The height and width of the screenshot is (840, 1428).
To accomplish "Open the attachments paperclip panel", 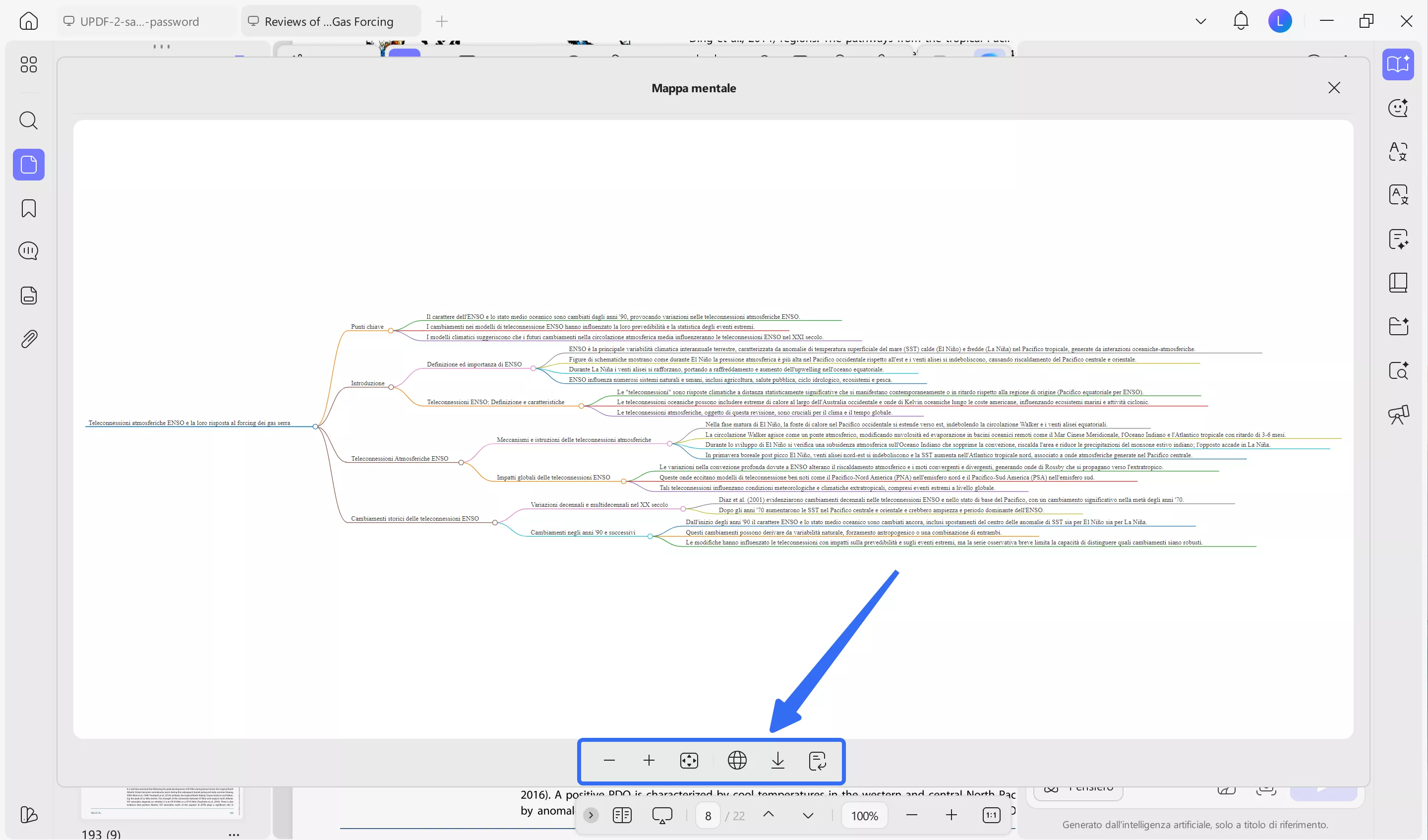I will (28, 338).
